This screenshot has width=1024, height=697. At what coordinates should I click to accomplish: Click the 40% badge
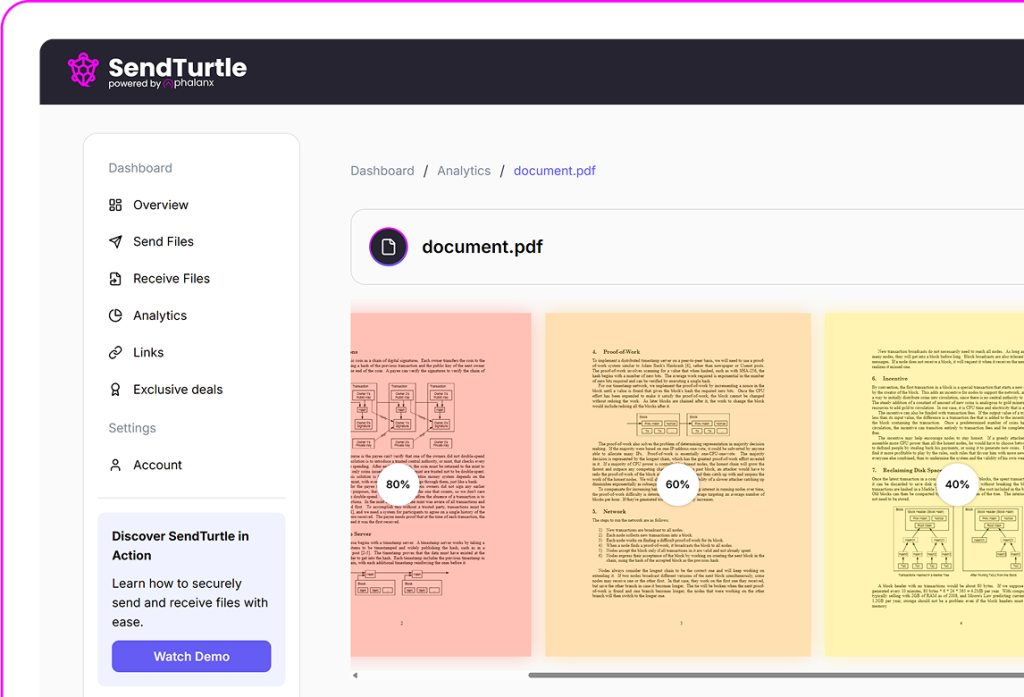(x=957, y=485)
